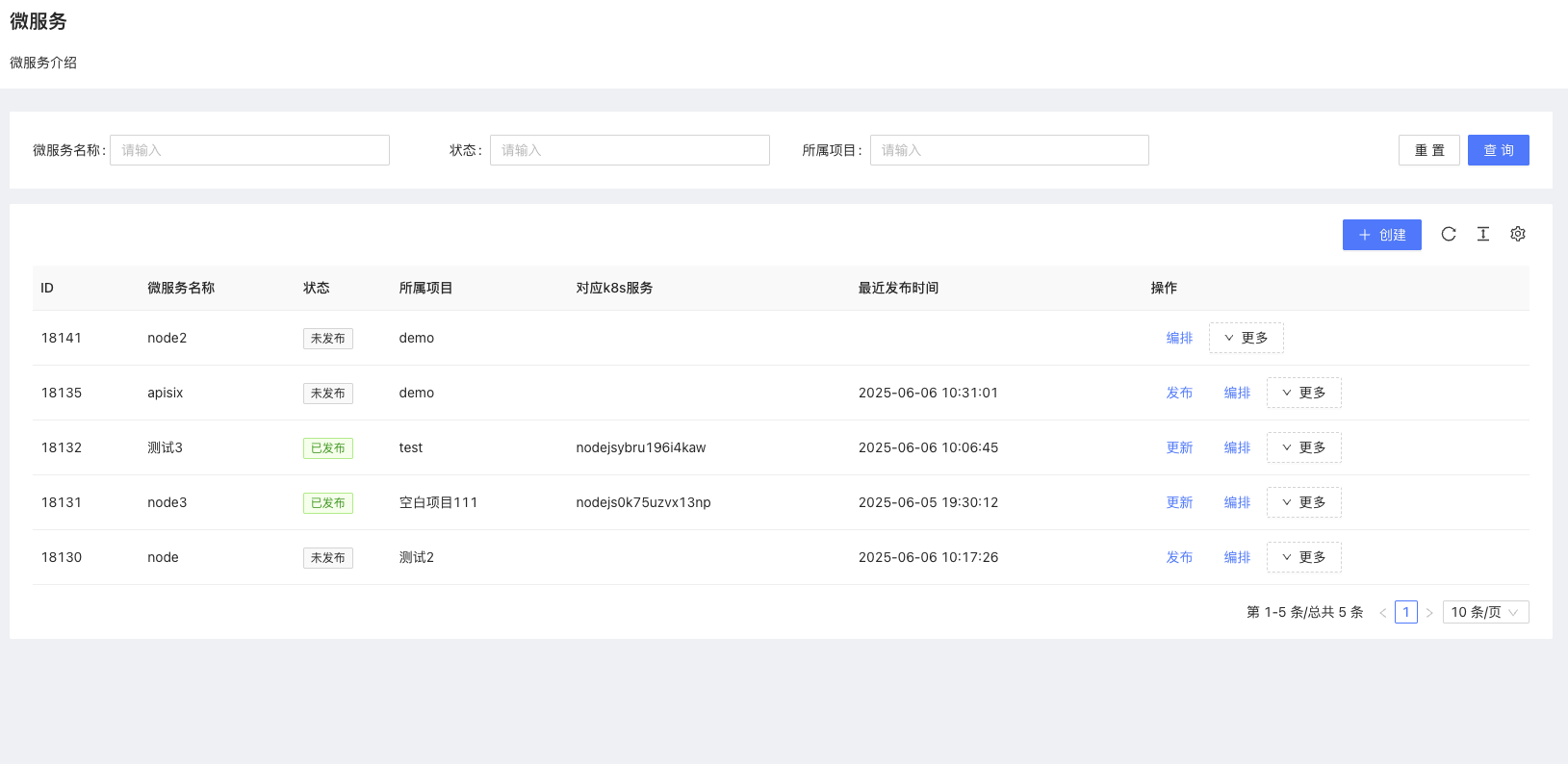Click the 已发布 tag in 测试3 row

pos(328,448)
